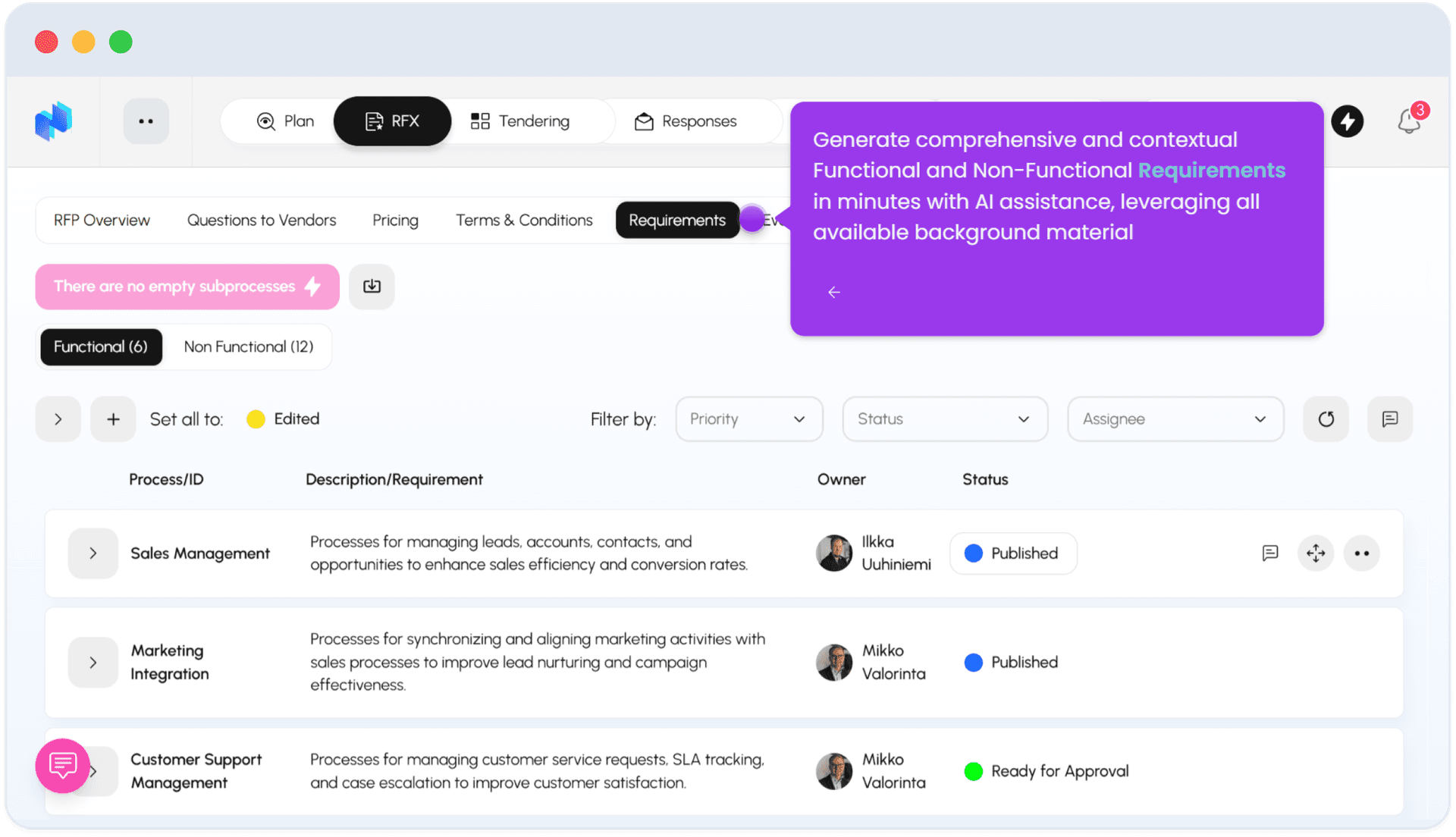
Task: Open Questions to Vendors section
Action: pyautogui.click(x=262, y=221)
